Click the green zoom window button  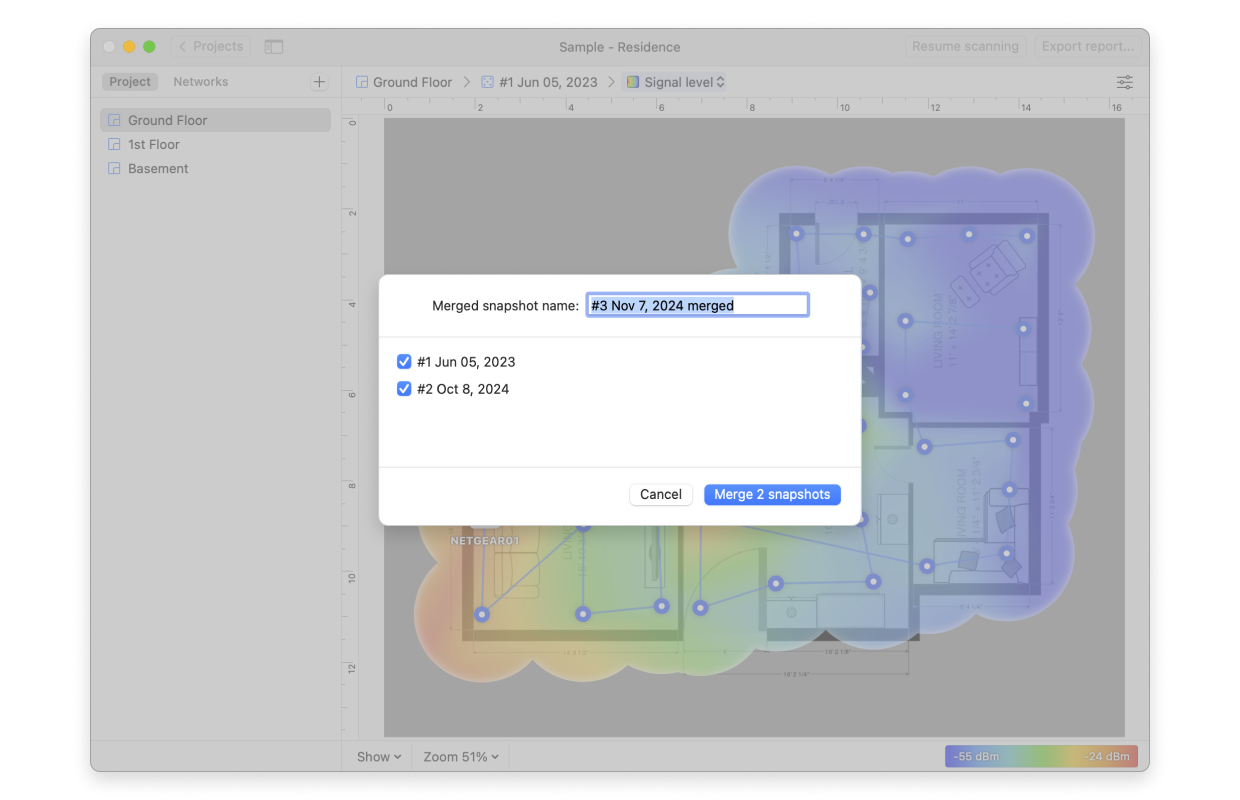149,47
